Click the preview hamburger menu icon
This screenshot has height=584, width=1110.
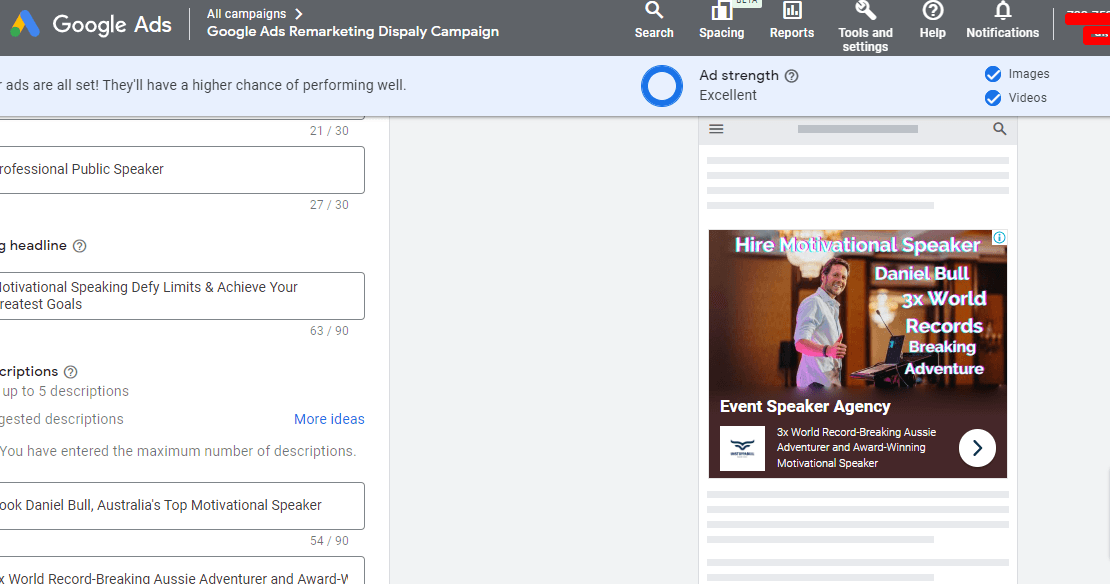tap(716, 129)
